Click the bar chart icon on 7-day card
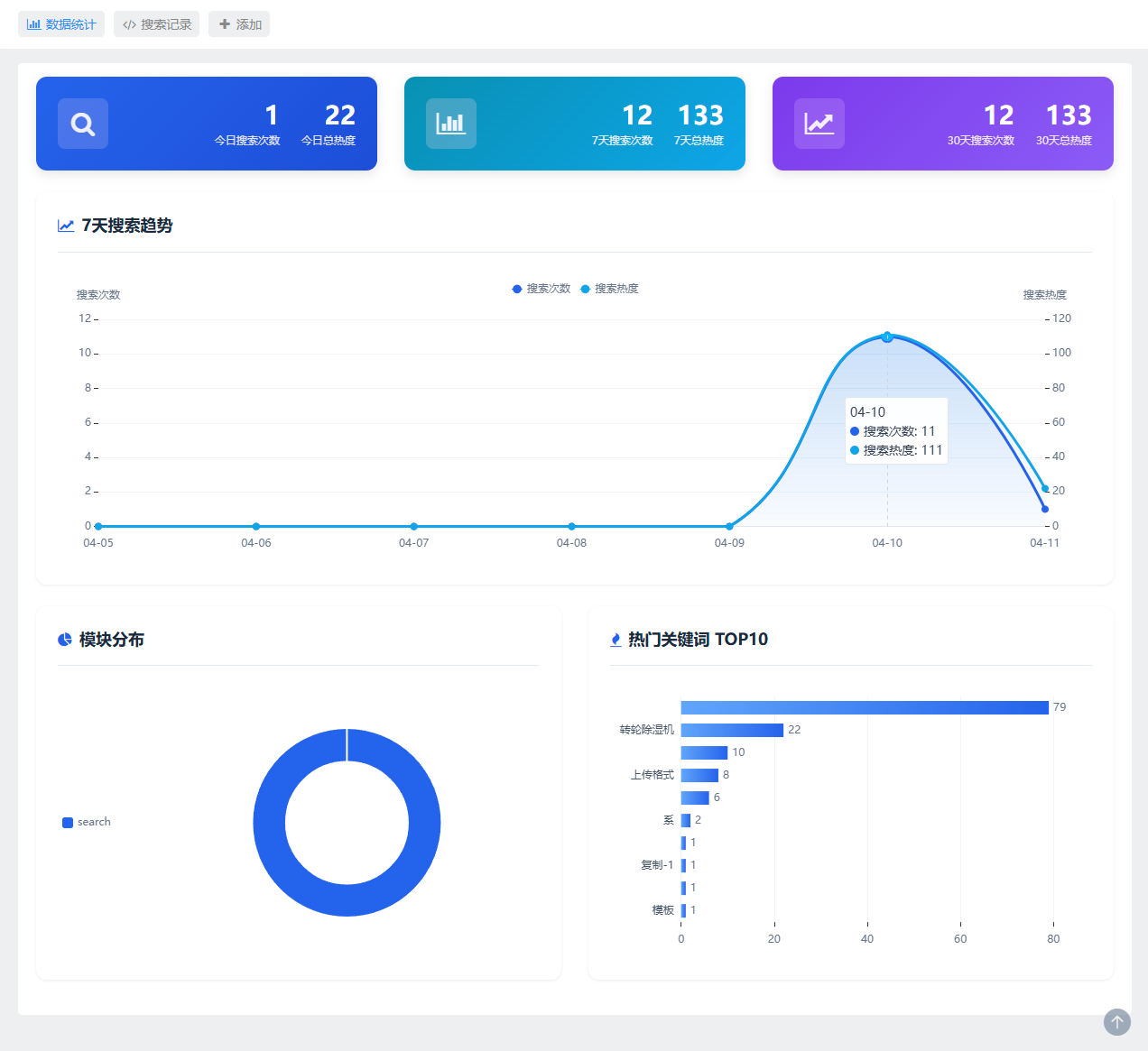Image resolution: width=1148 pixels, height=1051 pixels. pyautogui.click(x=451, y=124)
